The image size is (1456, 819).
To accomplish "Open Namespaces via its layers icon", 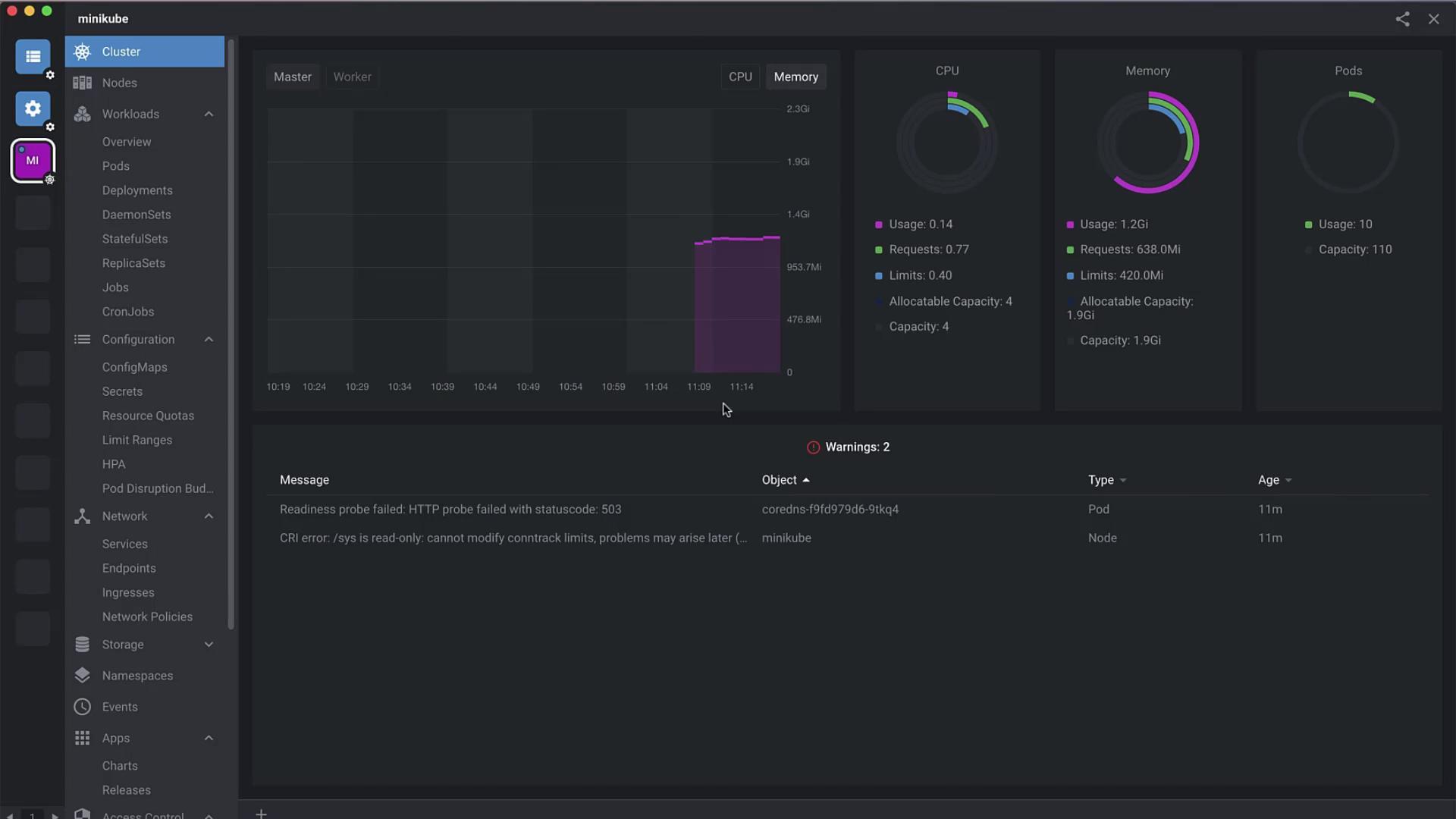I will [82, 675].
